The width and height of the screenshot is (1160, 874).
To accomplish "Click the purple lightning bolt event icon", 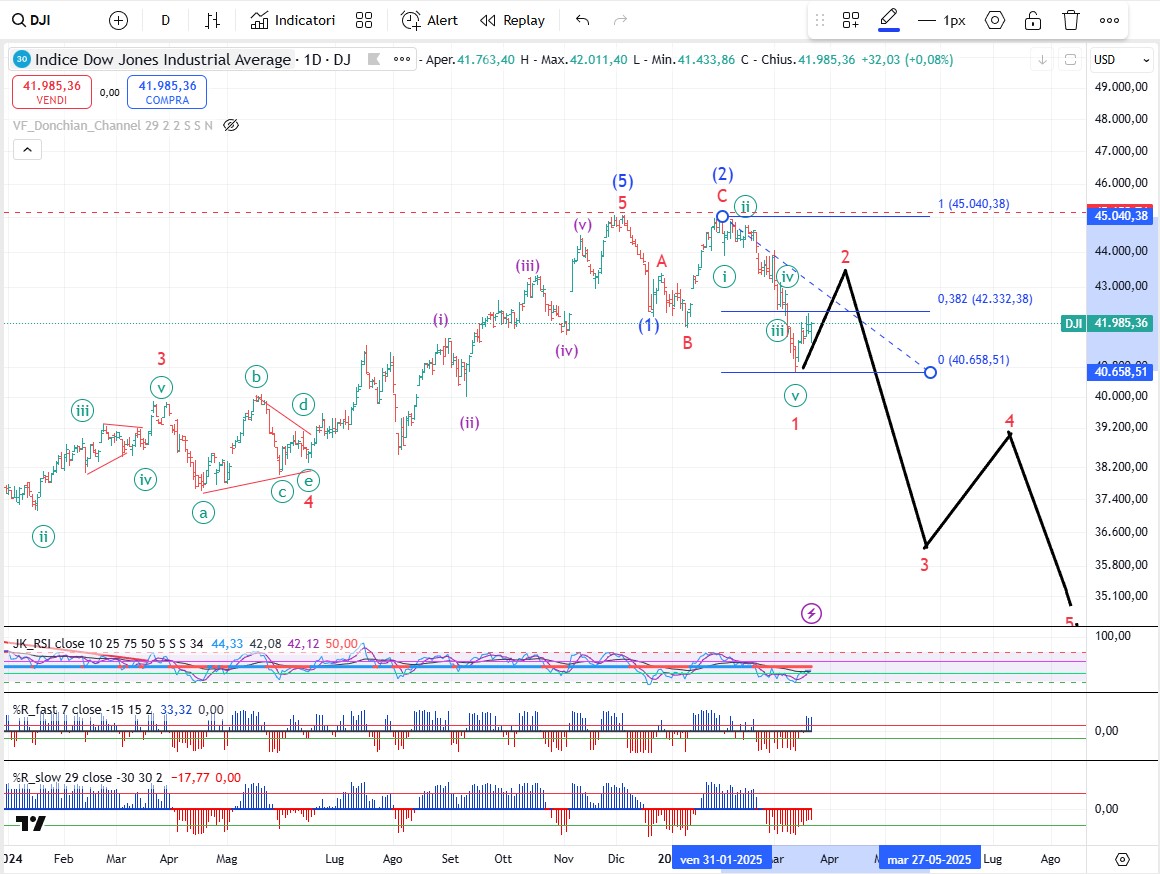I will coord(812,613).
